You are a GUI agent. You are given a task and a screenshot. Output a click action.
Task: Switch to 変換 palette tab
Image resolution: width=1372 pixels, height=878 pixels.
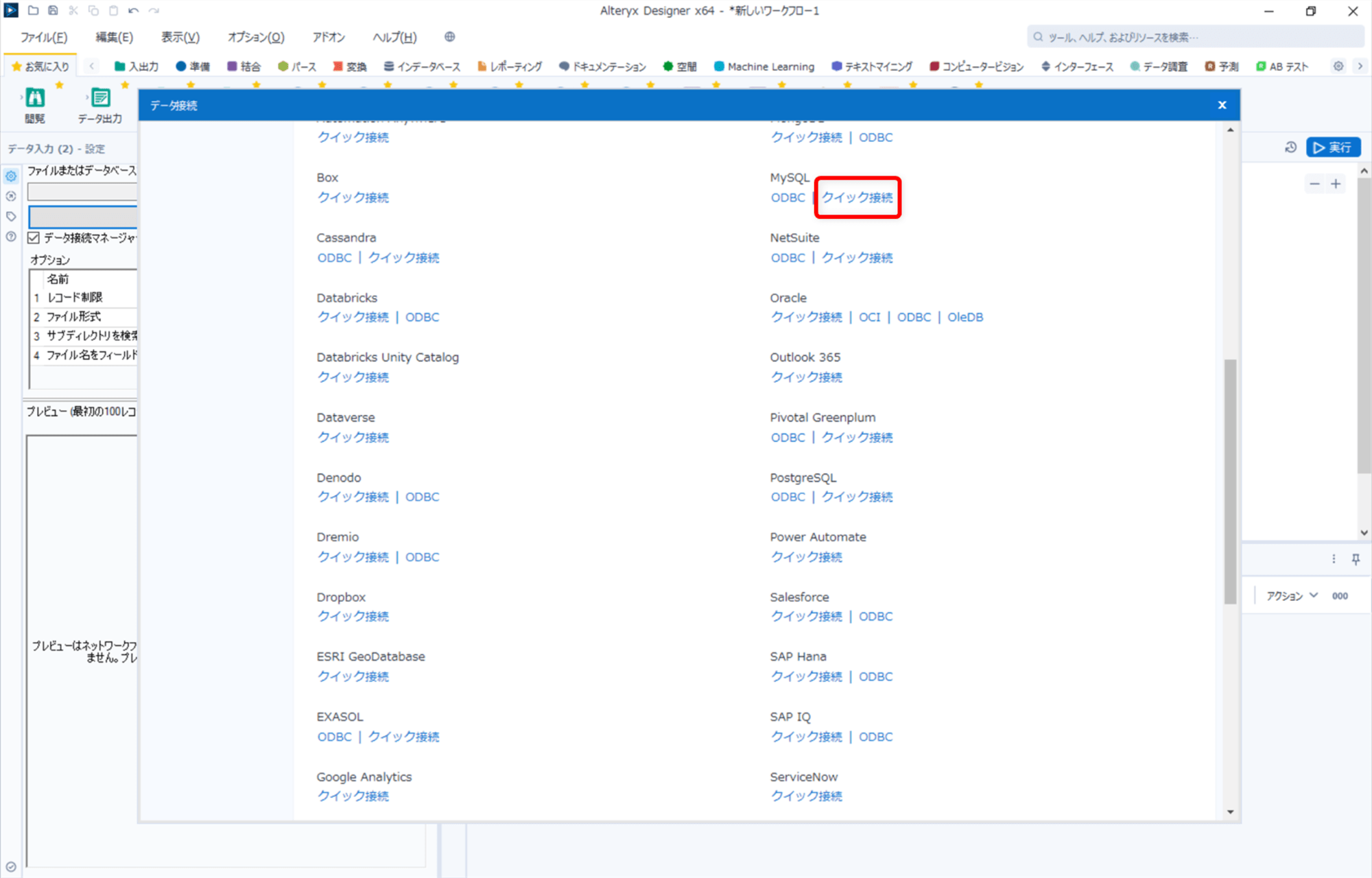[350, 67]
